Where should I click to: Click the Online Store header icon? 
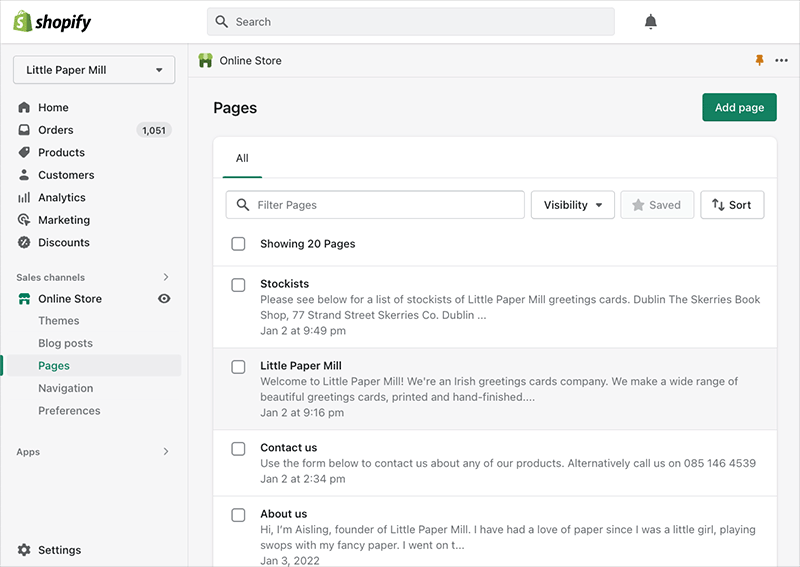pyautogui.click(x=205, y=60)
